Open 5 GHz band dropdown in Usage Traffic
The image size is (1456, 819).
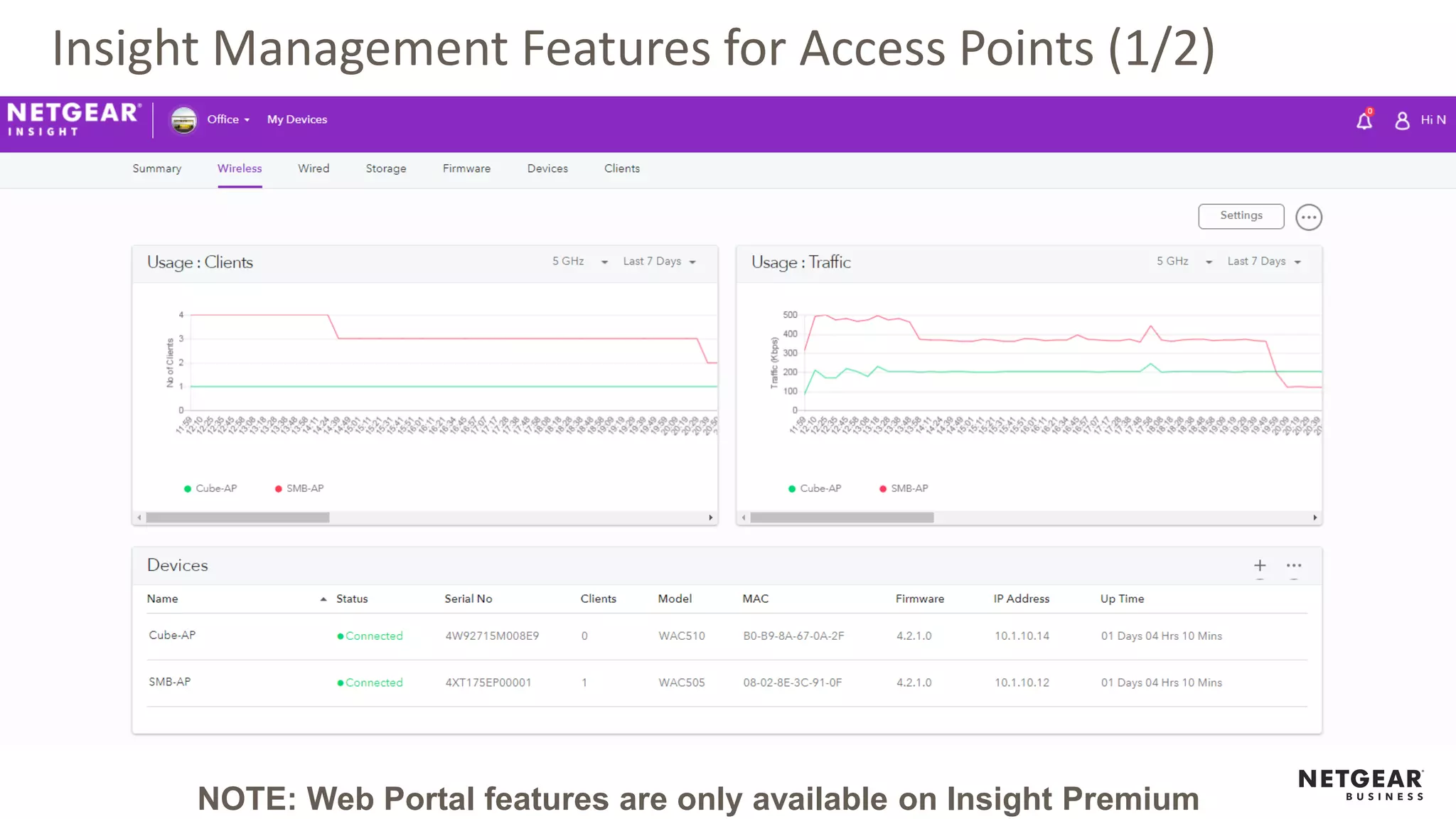(x=1184, y=262)
